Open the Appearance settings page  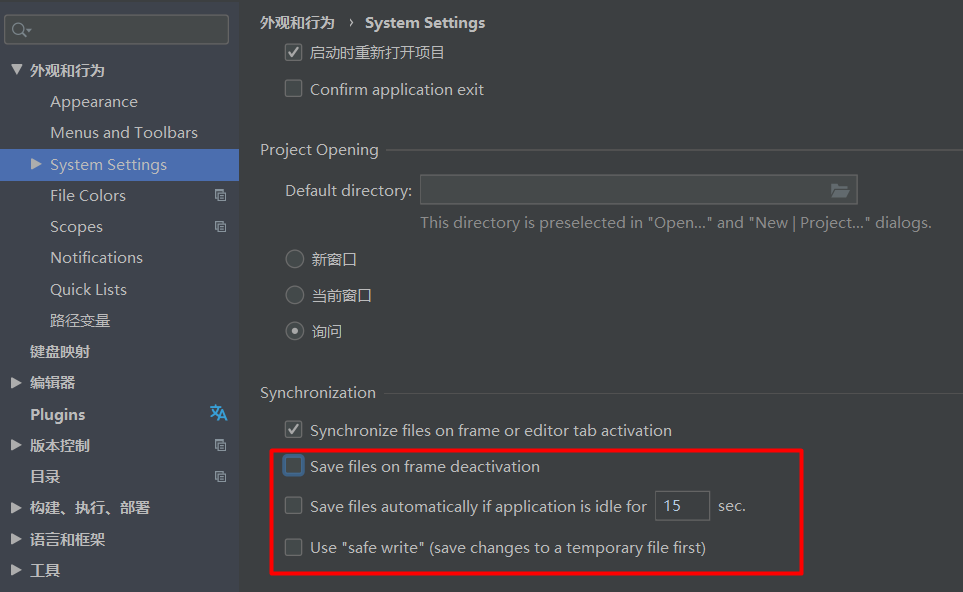coord(94,102)
